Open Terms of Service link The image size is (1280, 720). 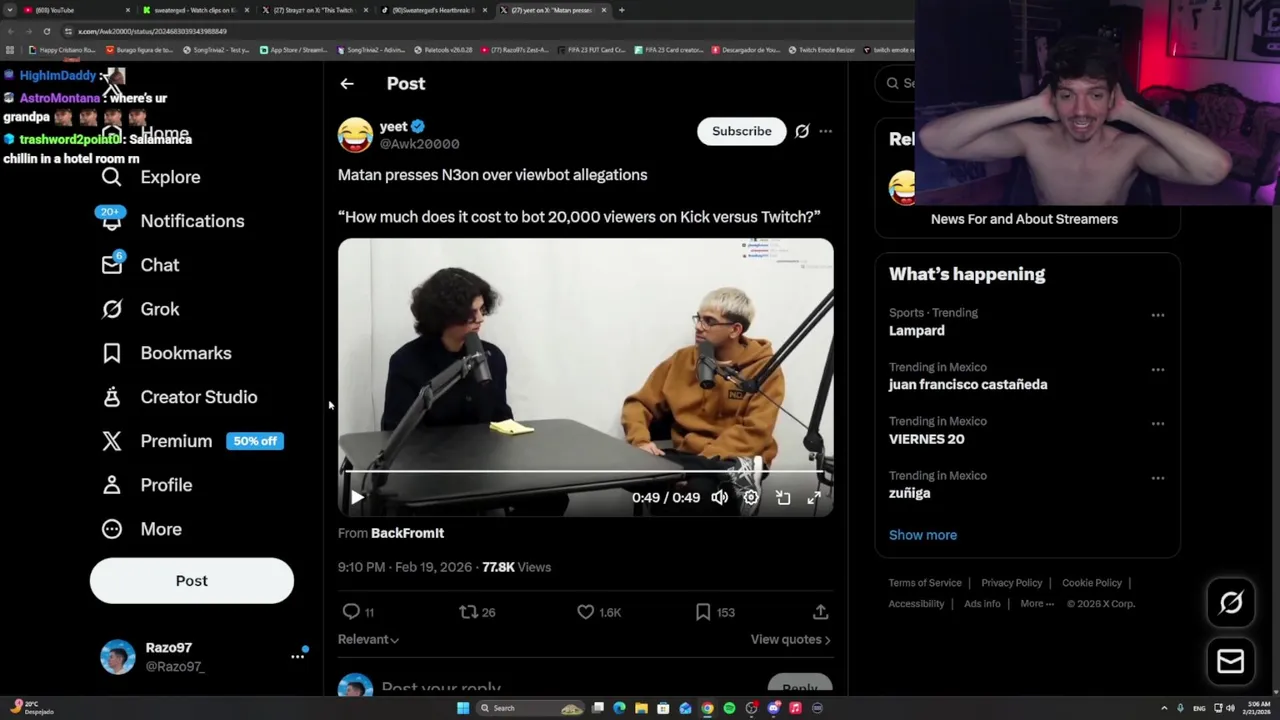(x=925, y=583)
